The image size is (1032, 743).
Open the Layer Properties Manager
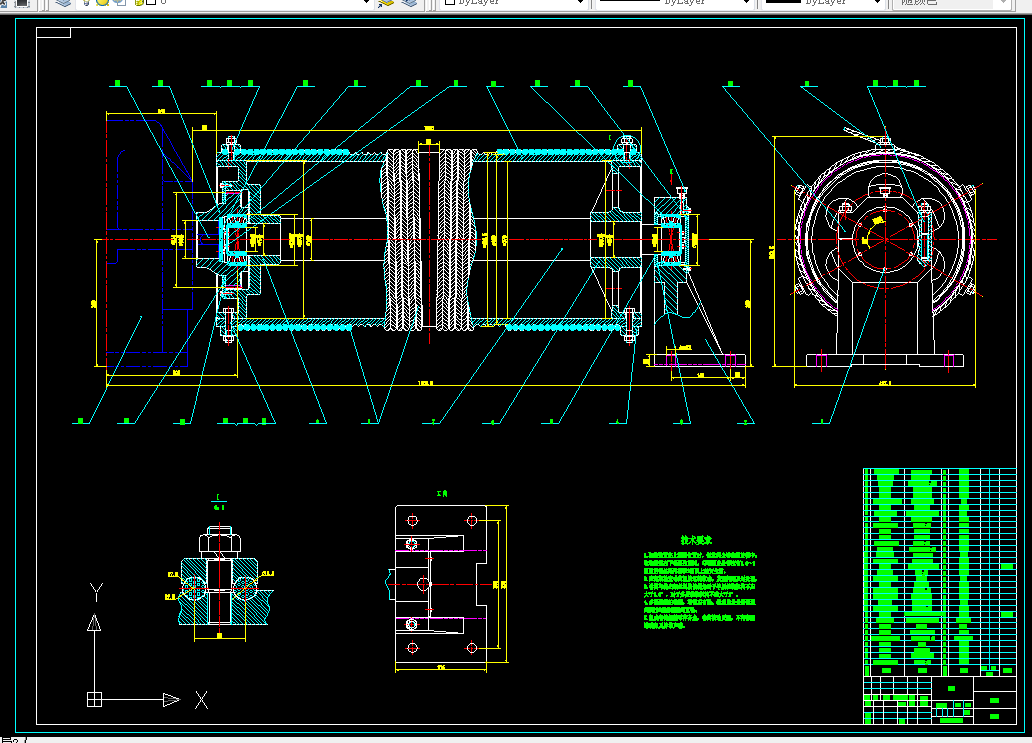63,3
